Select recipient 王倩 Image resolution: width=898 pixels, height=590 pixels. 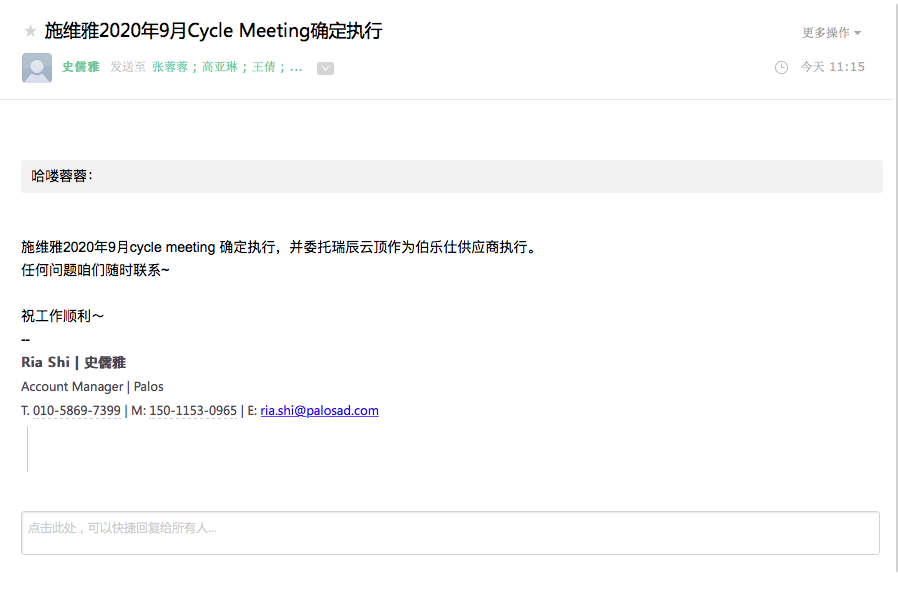point(264,67)
